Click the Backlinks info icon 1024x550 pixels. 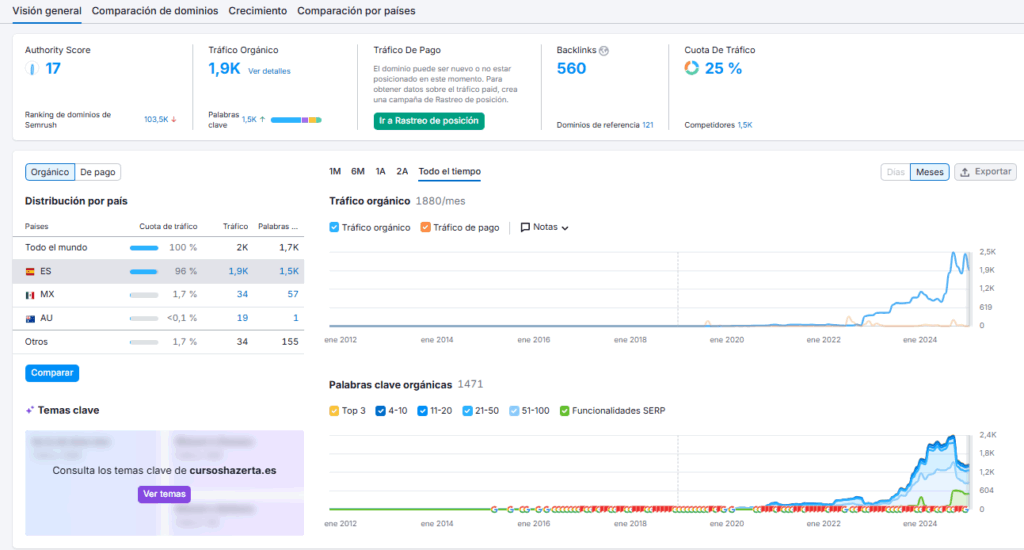(604, 50)
